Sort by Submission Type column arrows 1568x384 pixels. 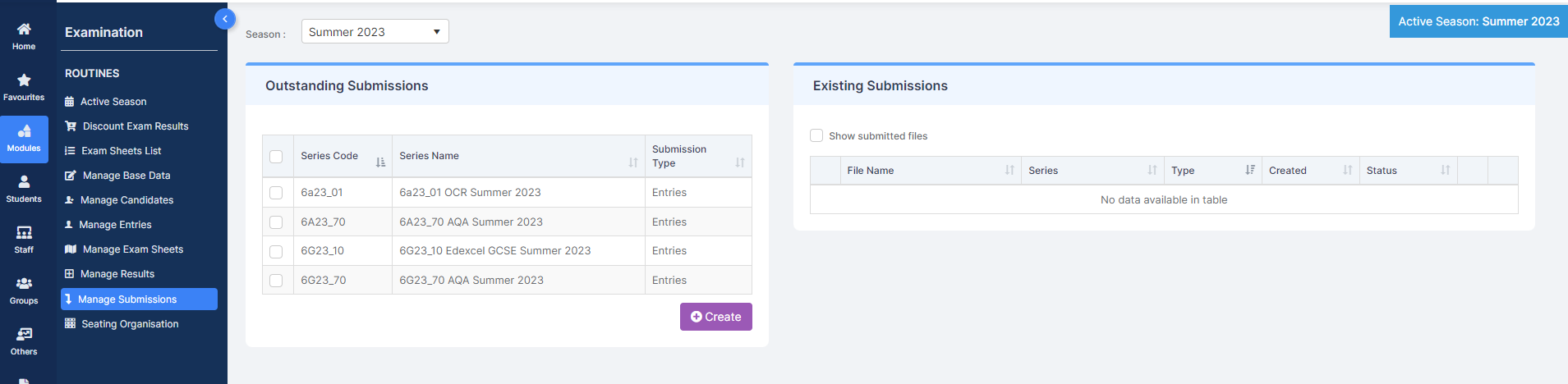click(740, 162)
